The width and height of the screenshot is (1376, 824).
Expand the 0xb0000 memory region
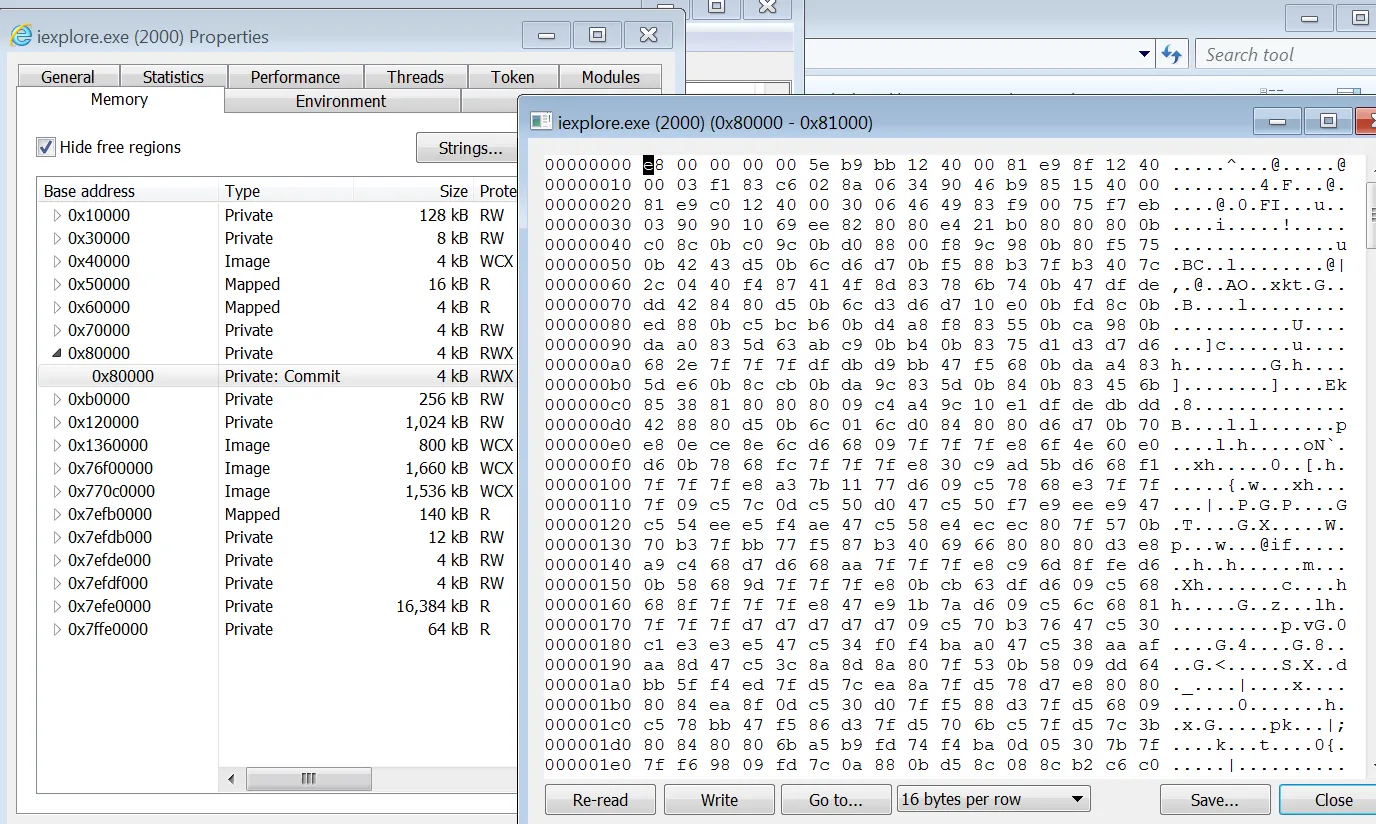pyautogui.click(x=56, y=399)
